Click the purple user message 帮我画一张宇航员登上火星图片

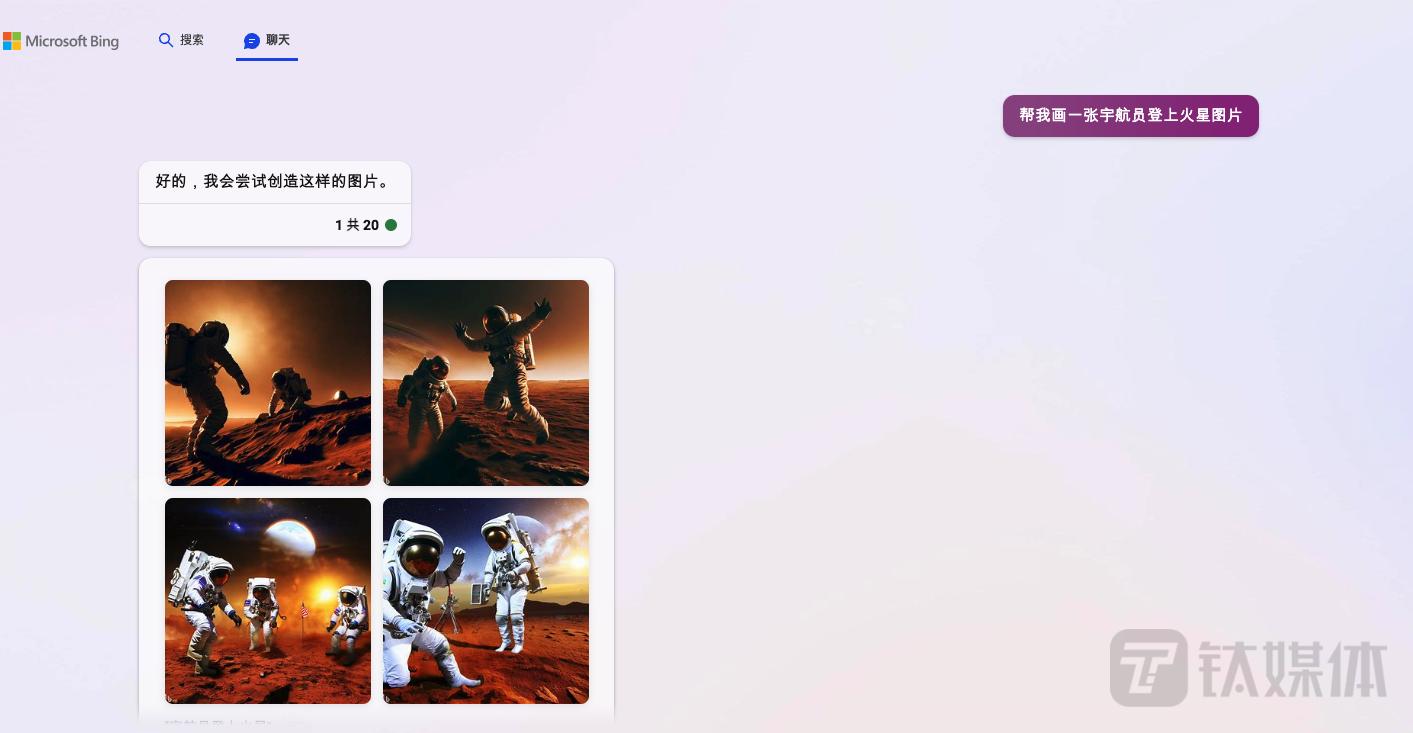coord(1130,116)
